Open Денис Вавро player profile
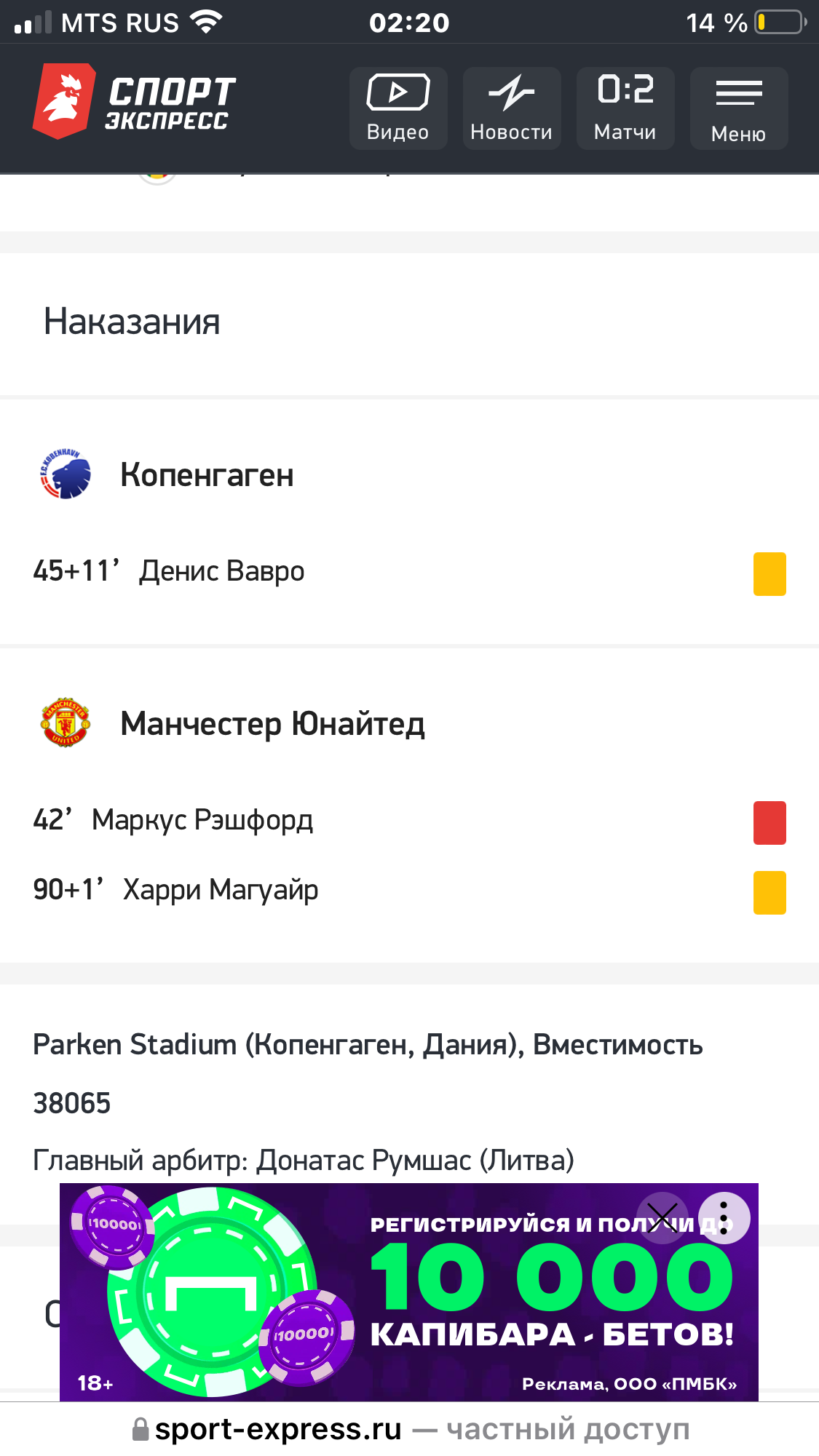The width and height of the screenshot is (819, 1456). click(x=221, y=571)
